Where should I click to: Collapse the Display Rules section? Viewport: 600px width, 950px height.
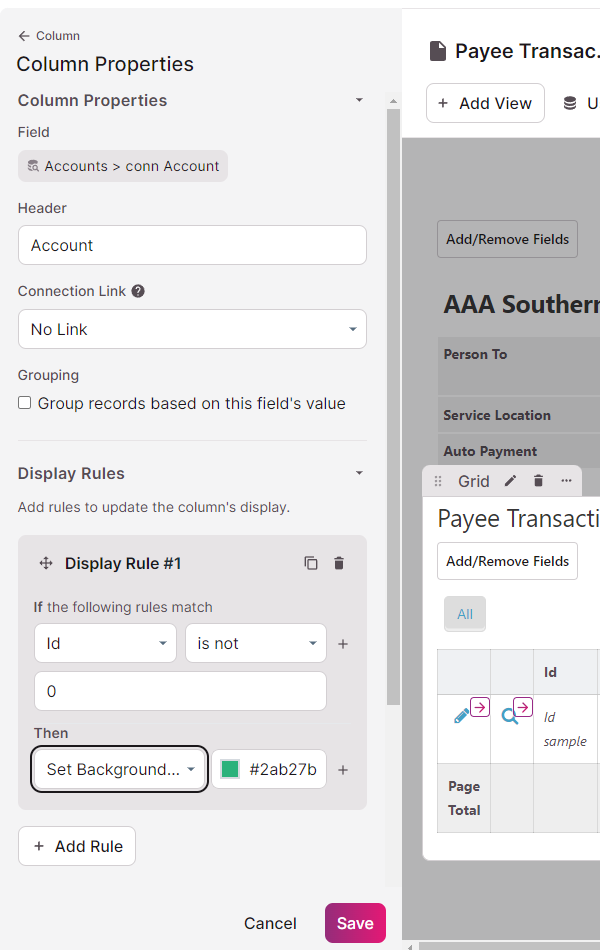(359, 473)
